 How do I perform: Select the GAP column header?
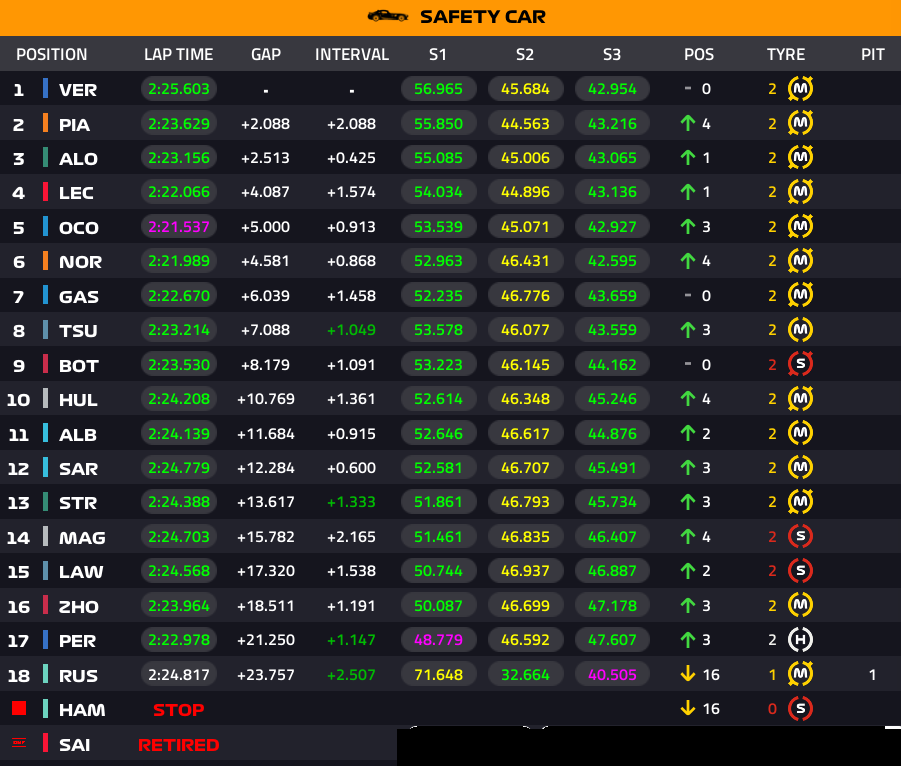266,54
